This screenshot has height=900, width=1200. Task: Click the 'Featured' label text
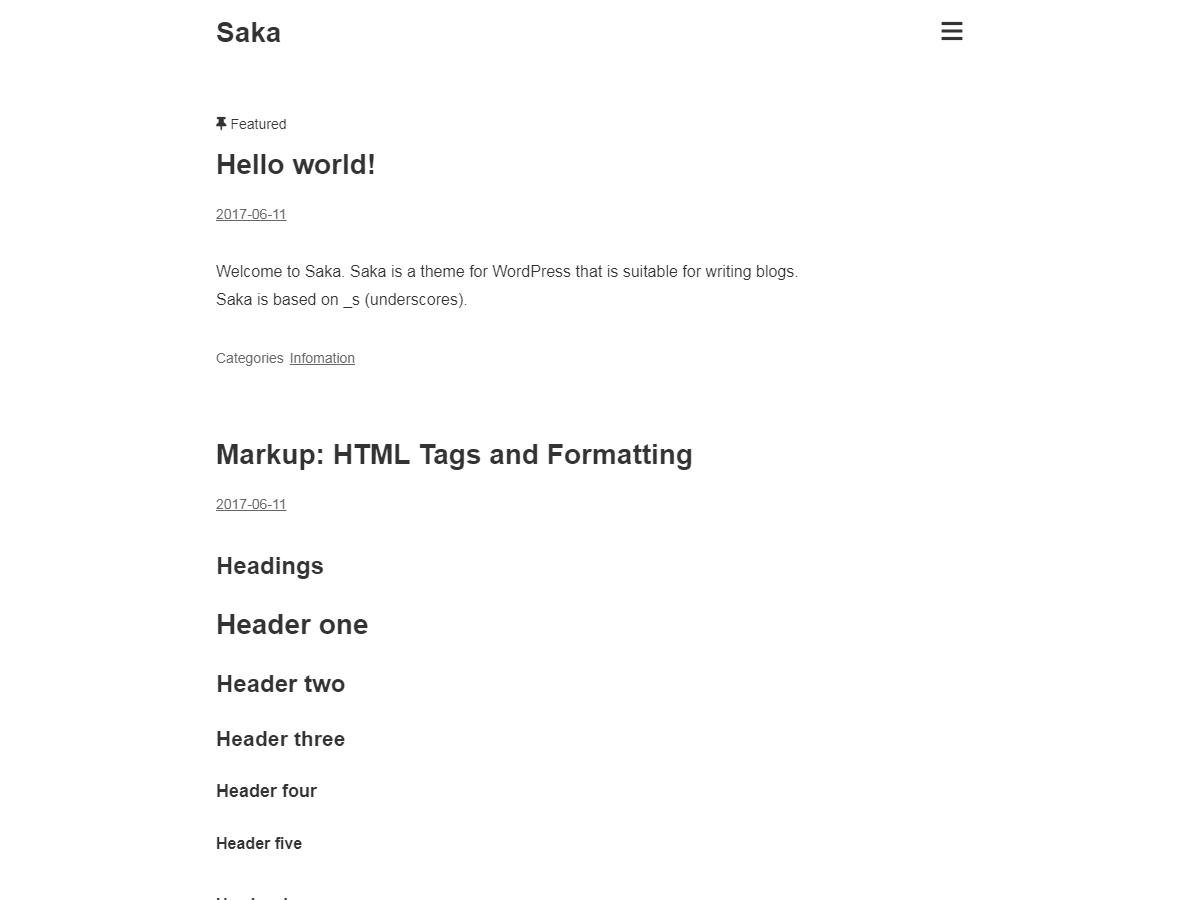(258, 124)
